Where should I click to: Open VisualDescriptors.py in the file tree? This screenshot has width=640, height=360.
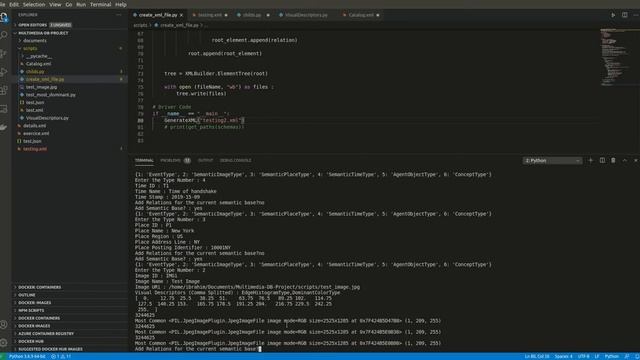(69, 118)
